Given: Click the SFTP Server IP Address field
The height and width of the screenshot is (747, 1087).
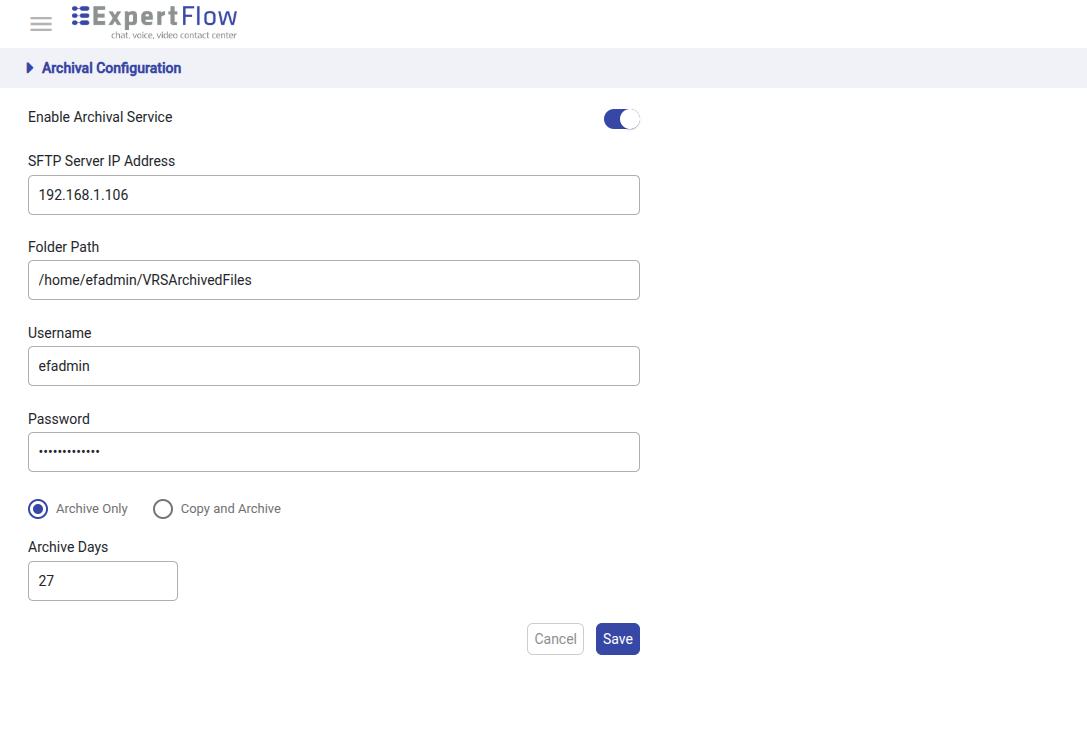Looking at the screenshot, I should [x=333, y=195].
